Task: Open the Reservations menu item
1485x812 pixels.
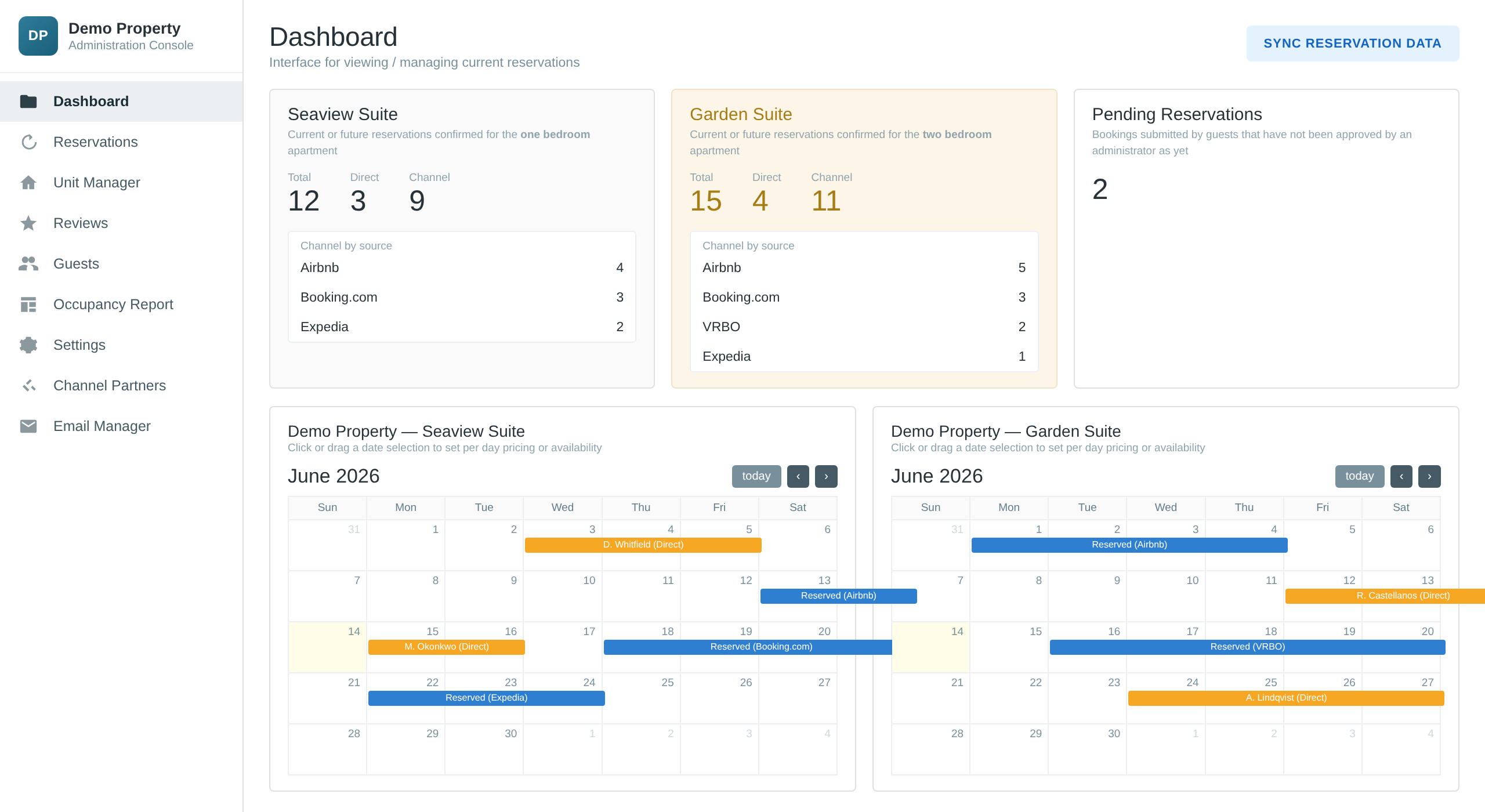Action: point(121,142)
